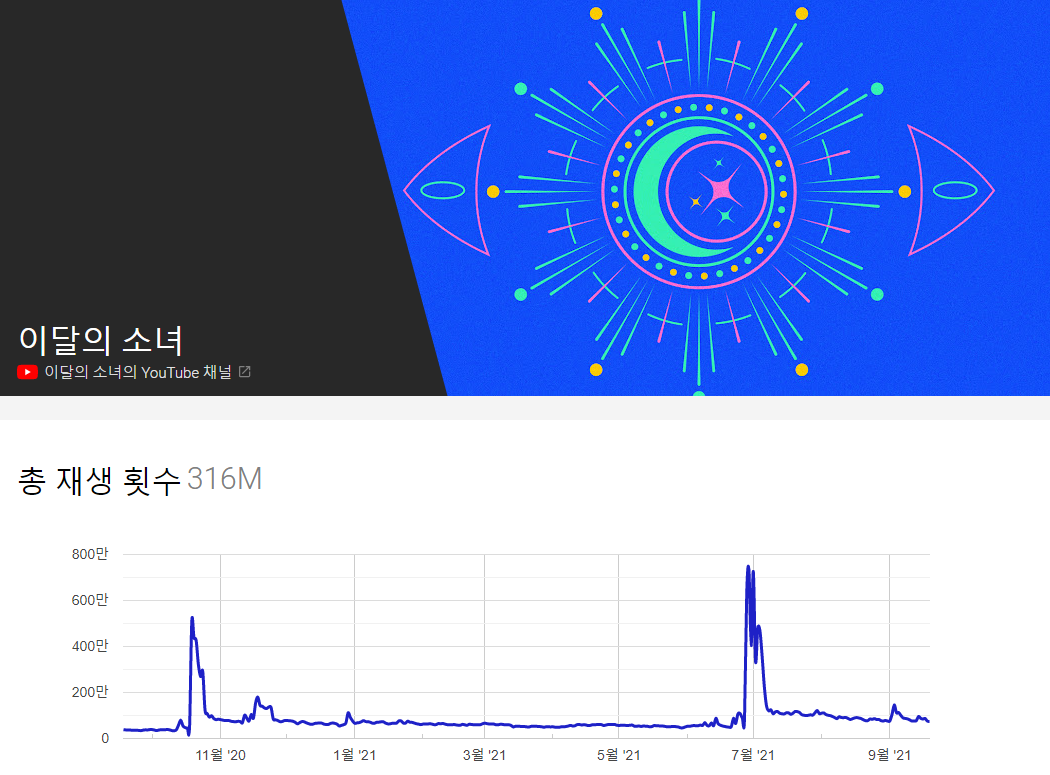Click the 3월 '21 x-axis label

pyautogui.click(x=477, y=755)
